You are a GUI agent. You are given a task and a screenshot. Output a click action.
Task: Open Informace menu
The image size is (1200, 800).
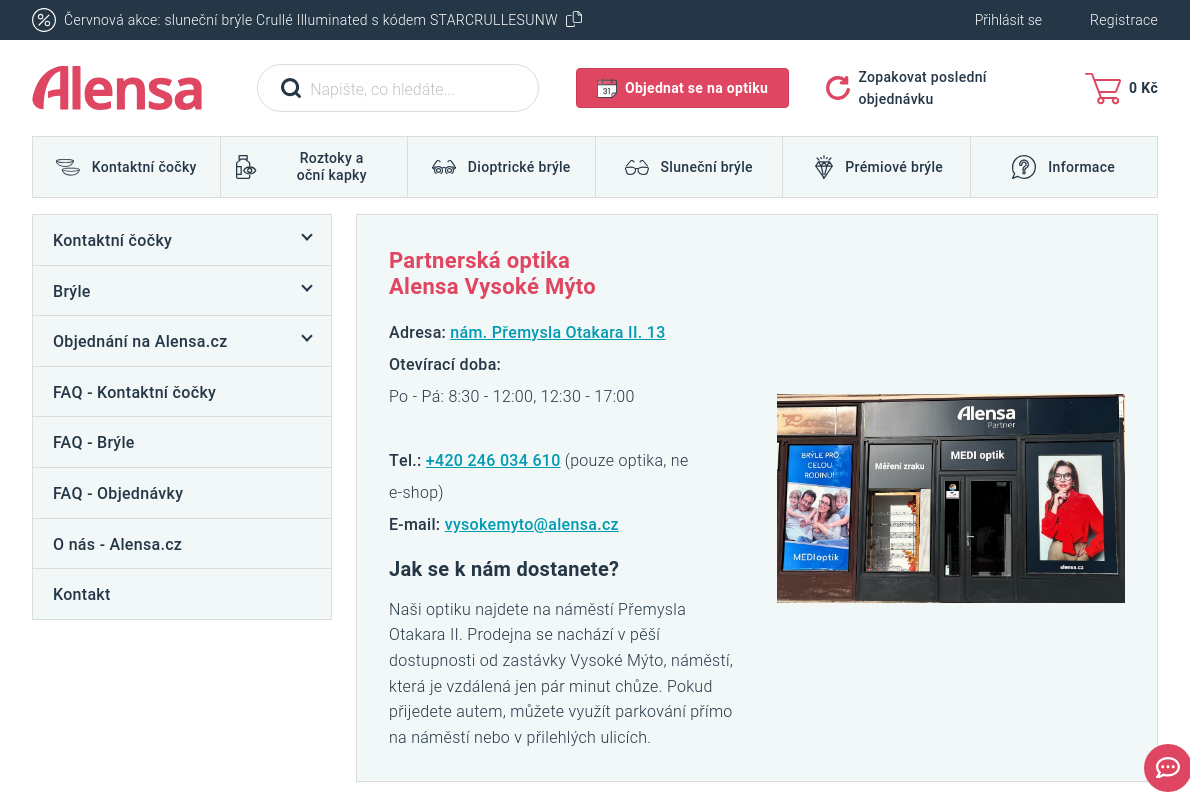point(1064,167)
